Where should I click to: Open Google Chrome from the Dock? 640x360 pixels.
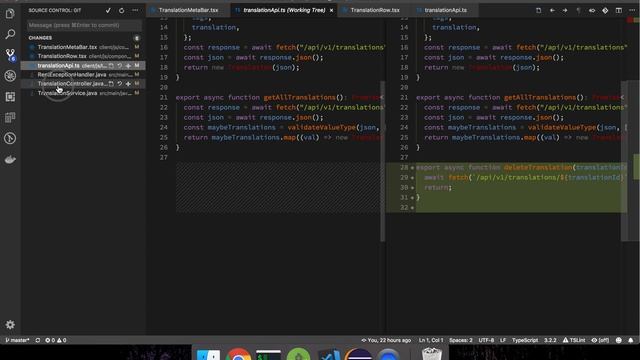tap(238, 354)
